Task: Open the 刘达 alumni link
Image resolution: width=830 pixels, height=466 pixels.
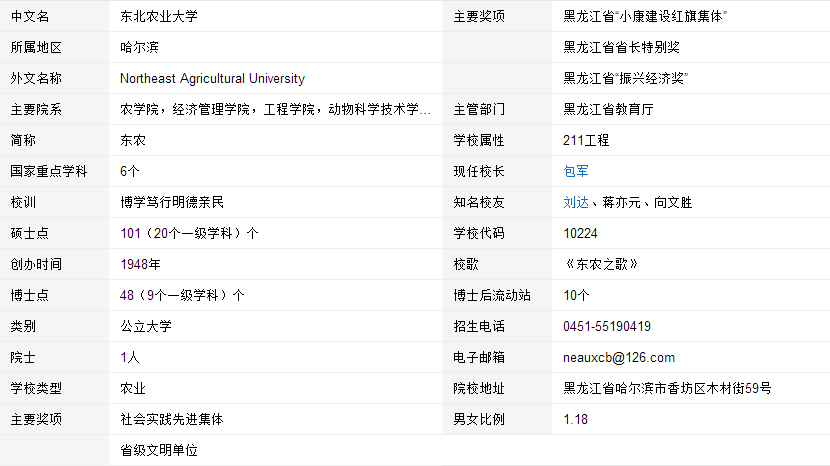Action: [x=576, y=202]
